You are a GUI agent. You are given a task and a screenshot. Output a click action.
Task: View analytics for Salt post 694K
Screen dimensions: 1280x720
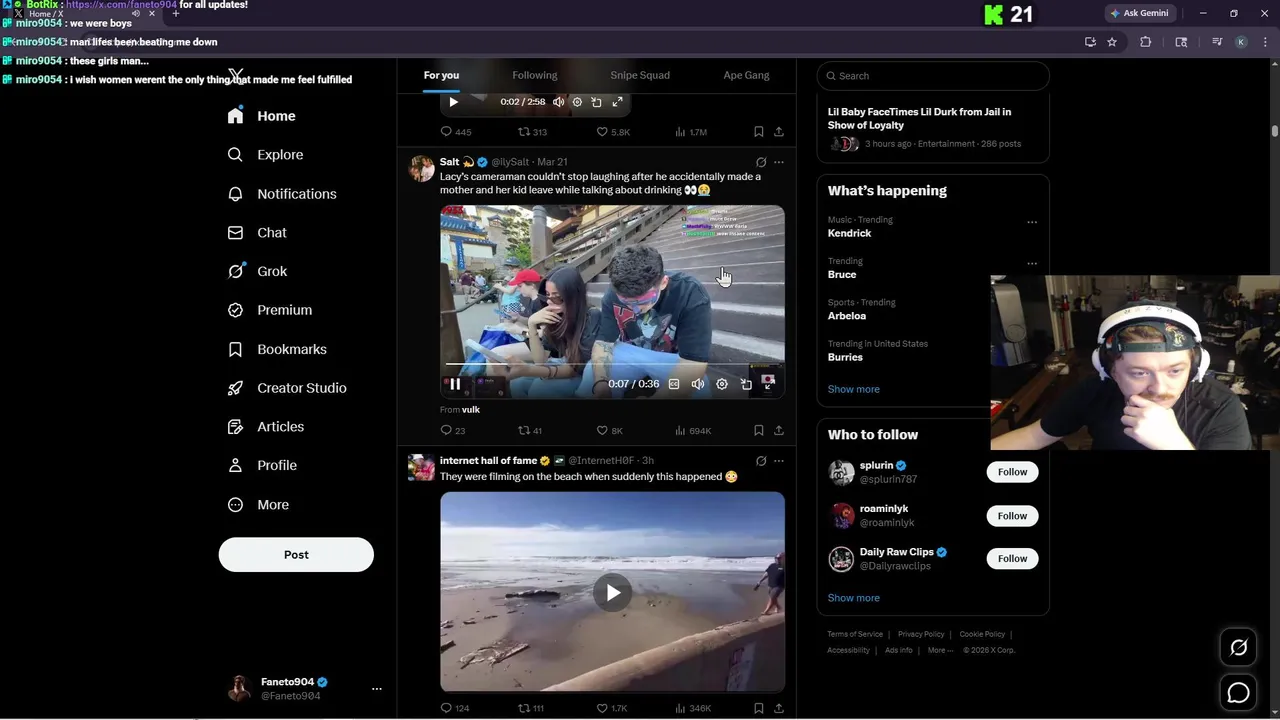(692, 431)
